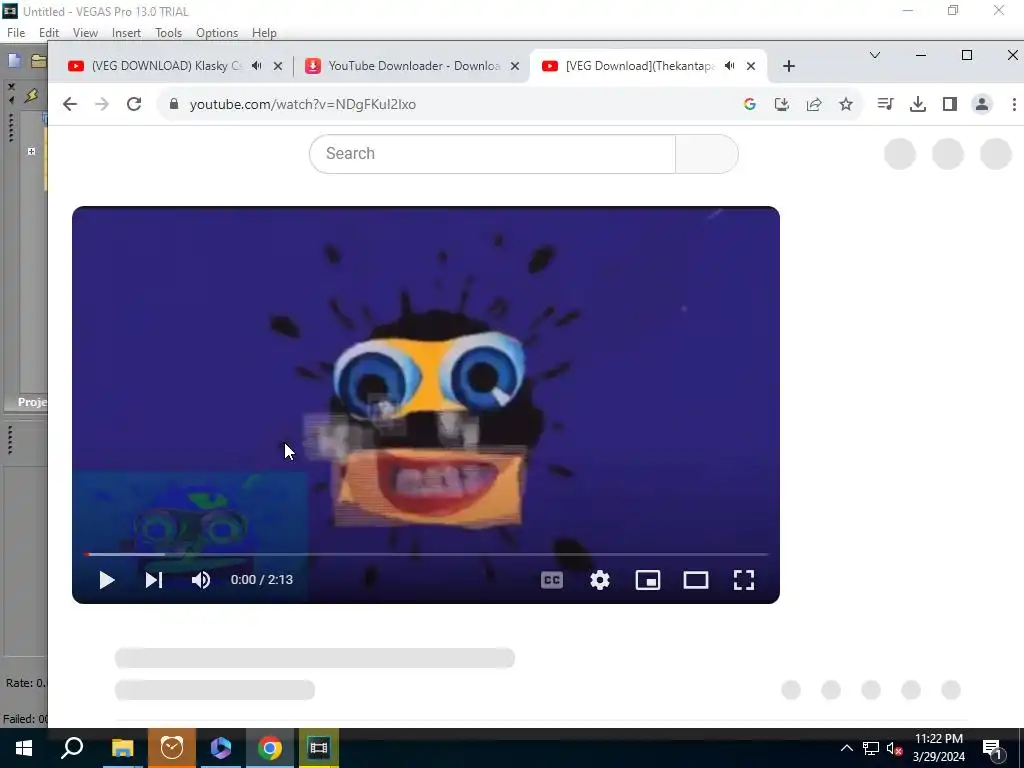Select Project Media tab in VEGAS
The height and width of the screenshot is (768, 1024).
tap(31, 402)
